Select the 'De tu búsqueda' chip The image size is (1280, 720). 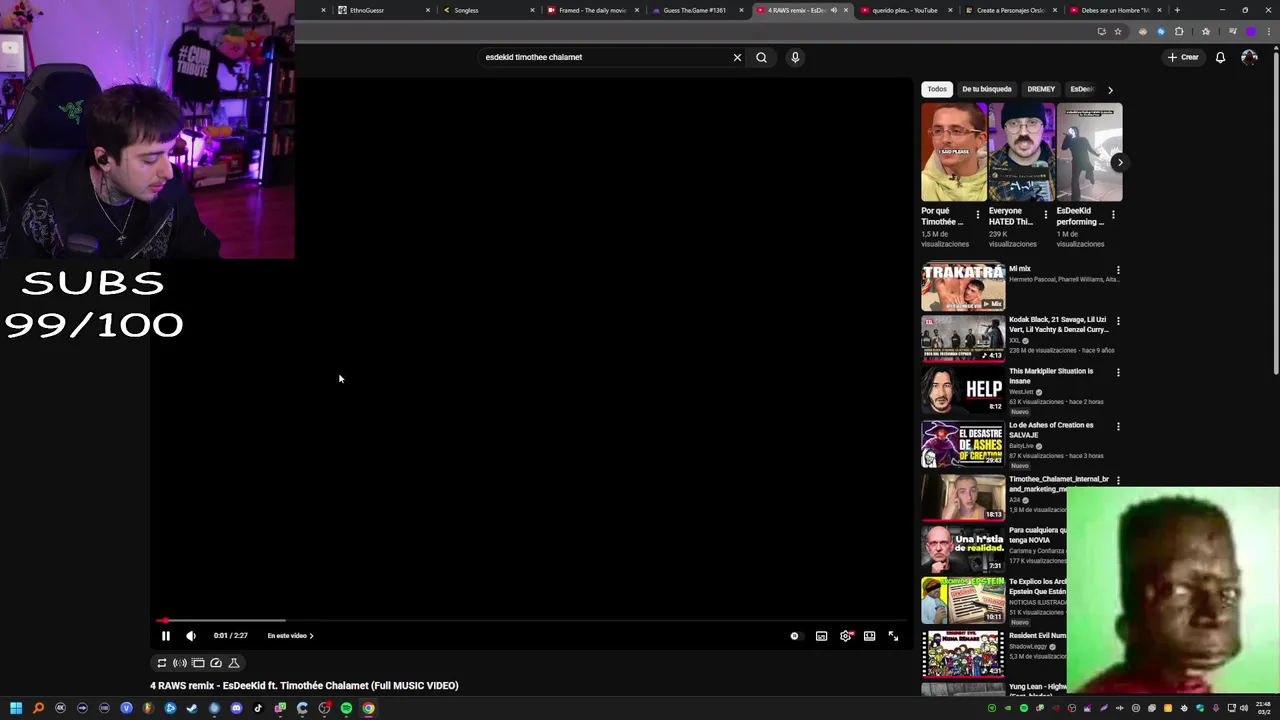987,89
